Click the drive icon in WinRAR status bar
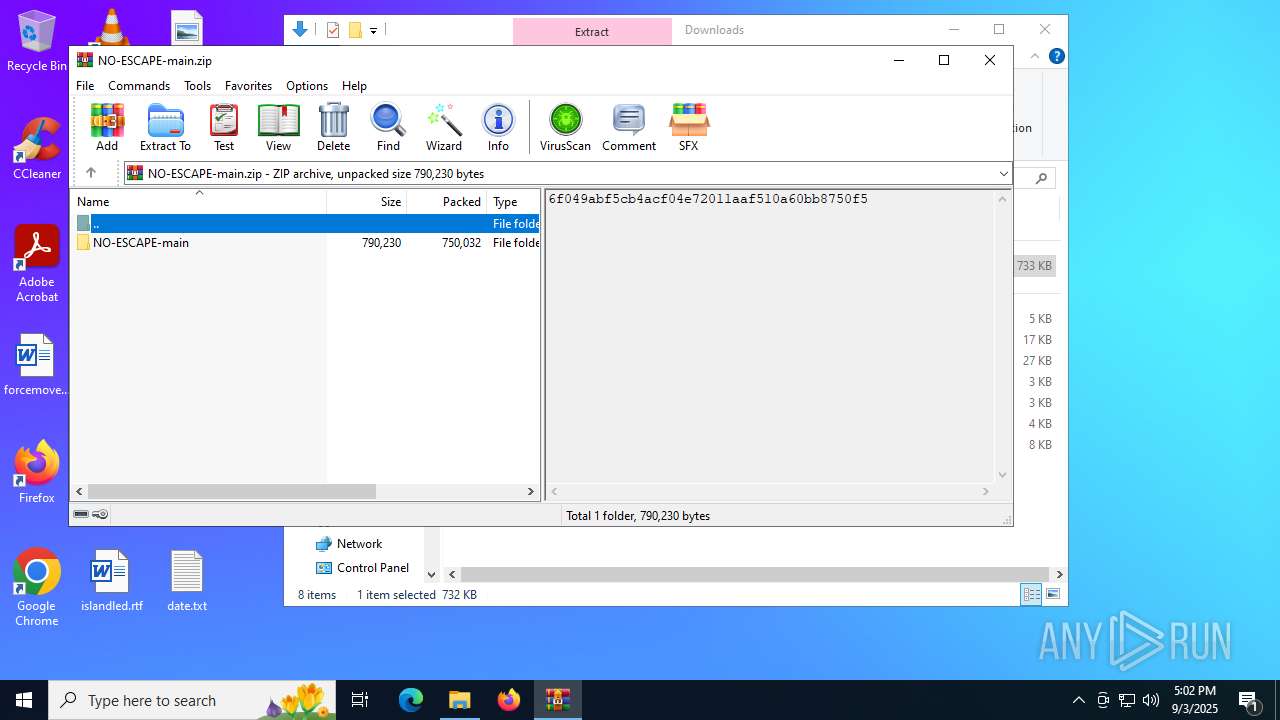1280x720 pixels. [81, 514]
